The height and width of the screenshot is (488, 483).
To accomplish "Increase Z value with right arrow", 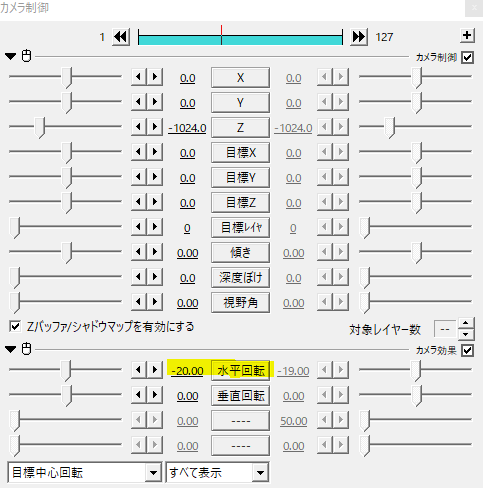I will coord(155,127).
